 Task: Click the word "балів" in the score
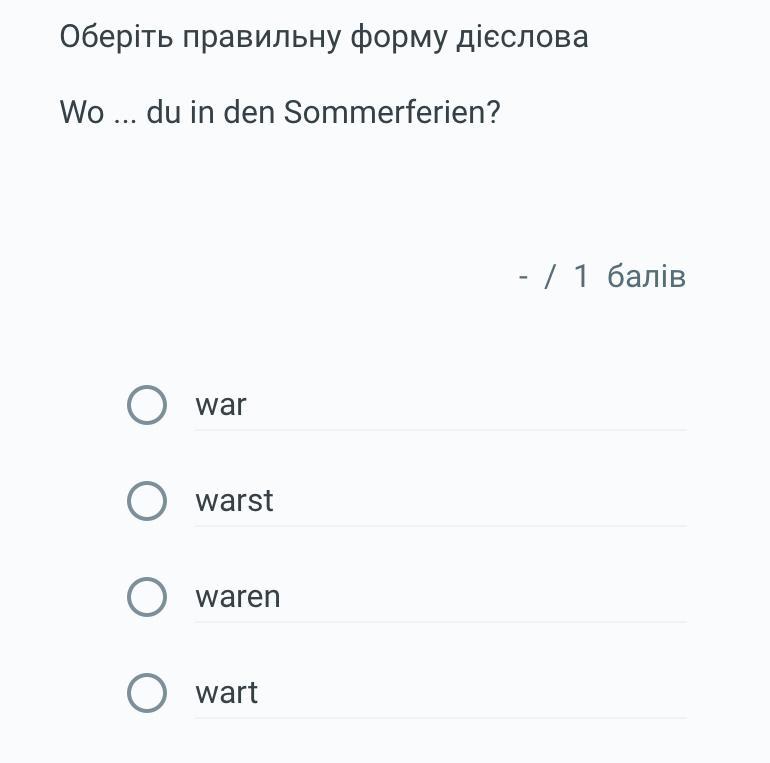click(x=646, y=276)
